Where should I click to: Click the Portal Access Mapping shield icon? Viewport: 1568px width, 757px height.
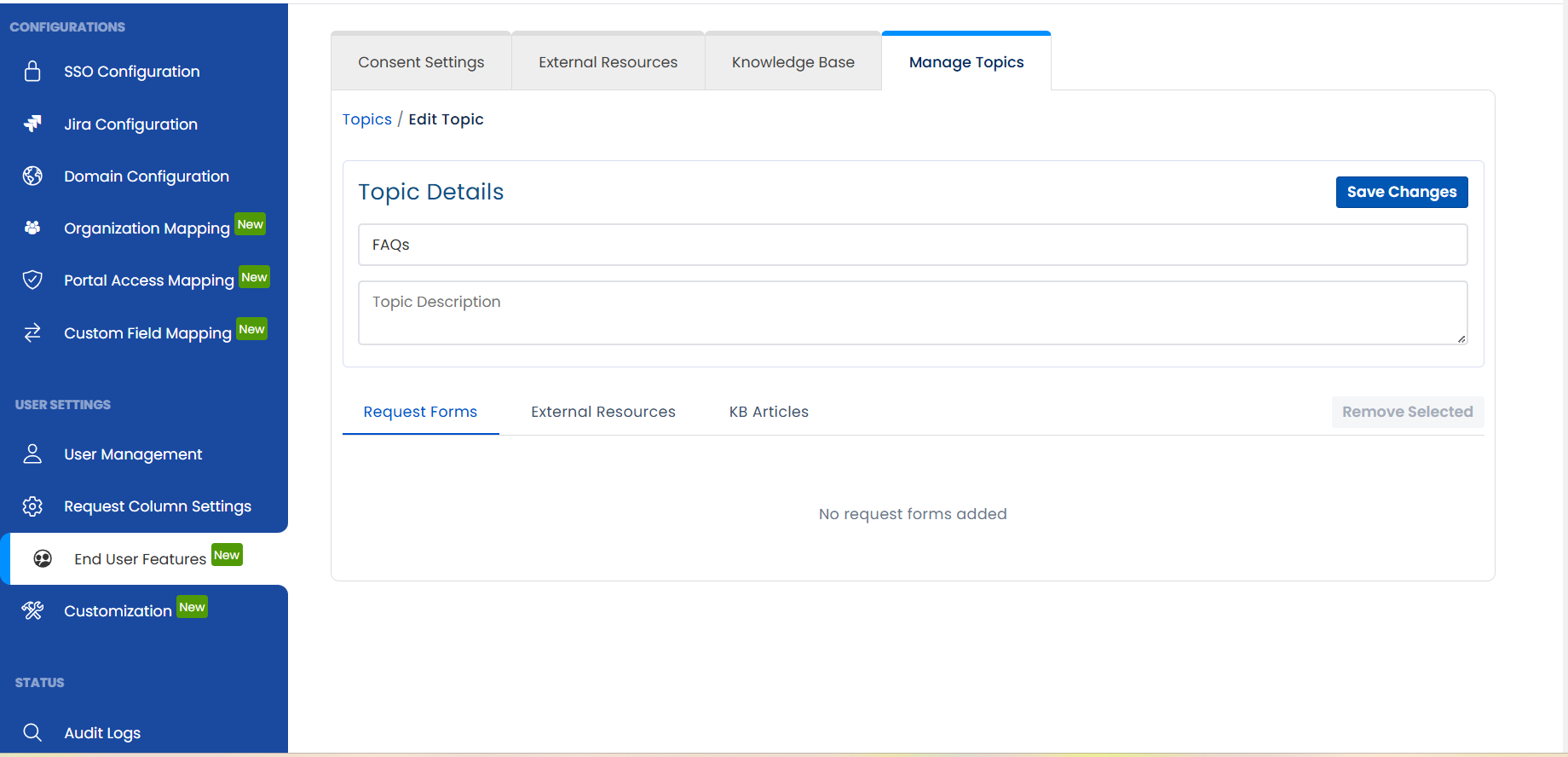tap(32, 280)
